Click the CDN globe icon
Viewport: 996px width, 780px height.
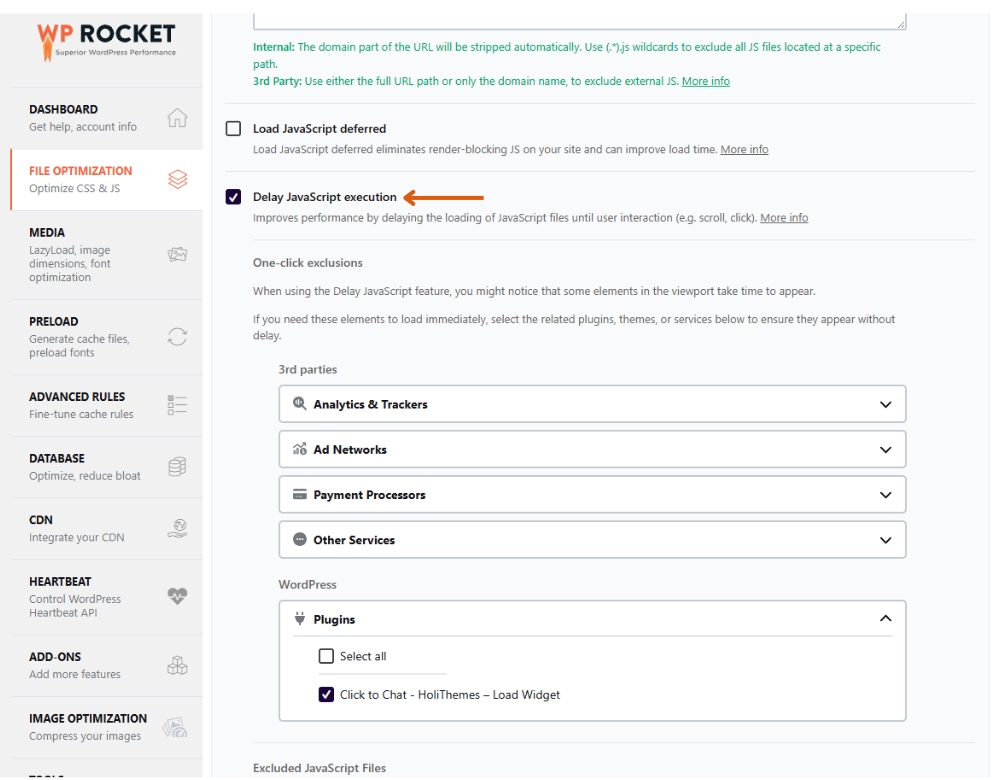tap(177, 529)
